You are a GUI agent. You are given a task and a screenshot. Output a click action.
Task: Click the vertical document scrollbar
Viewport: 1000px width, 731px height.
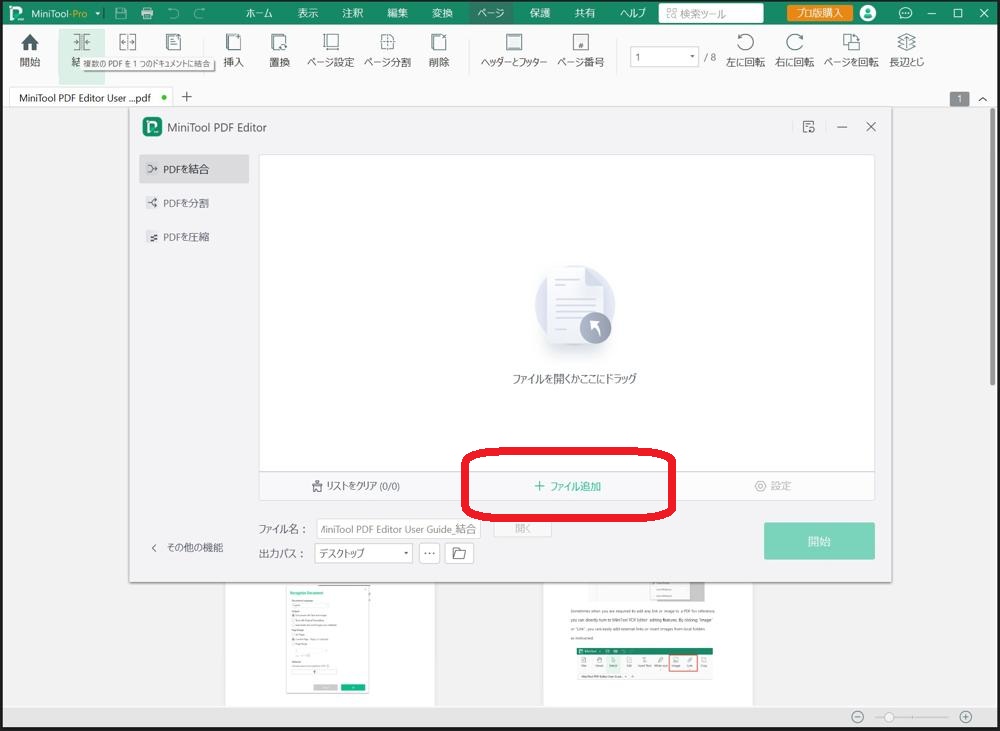[992, 246]
